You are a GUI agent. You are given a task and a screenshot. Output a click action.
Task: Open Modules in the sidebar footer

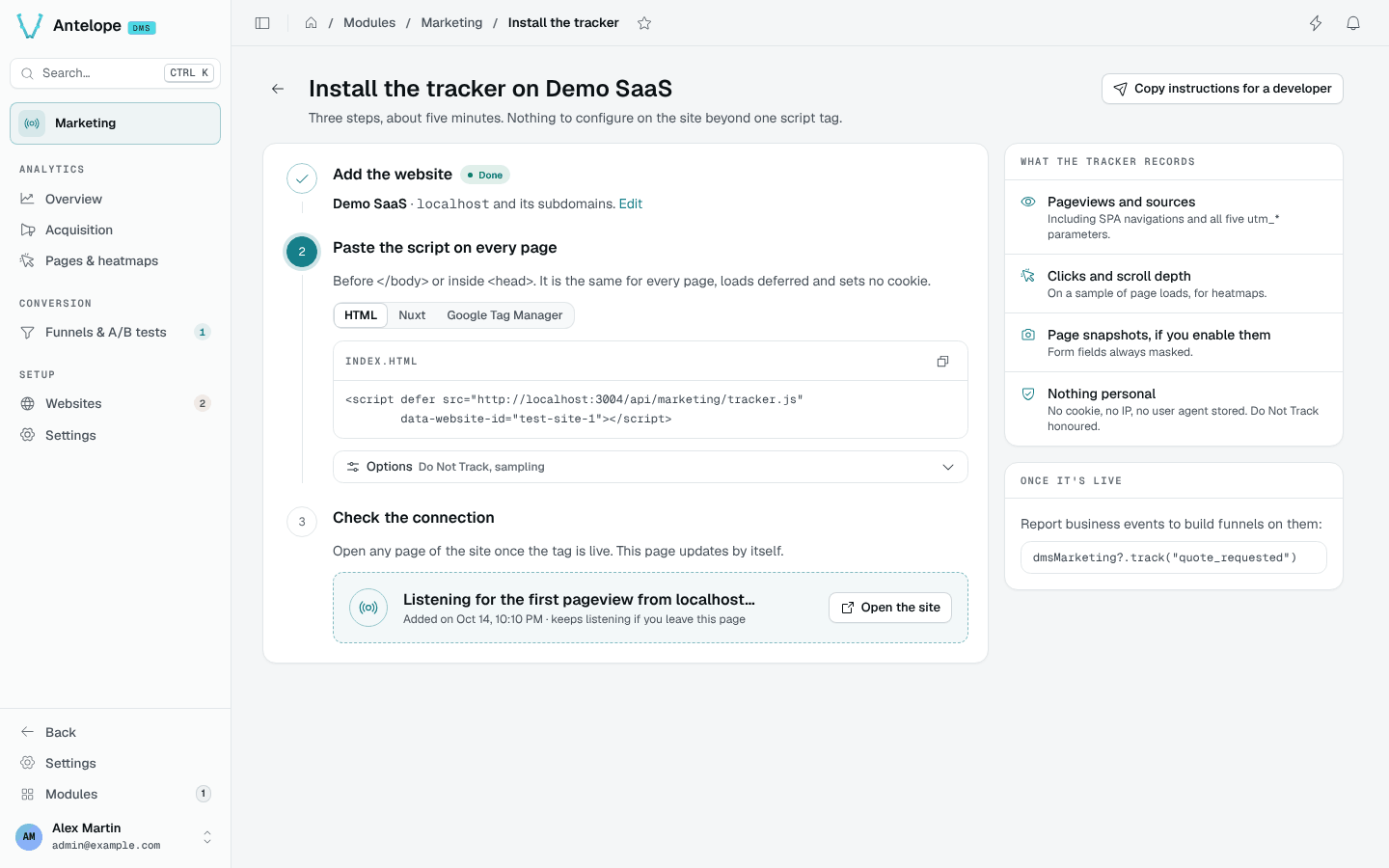115,794
